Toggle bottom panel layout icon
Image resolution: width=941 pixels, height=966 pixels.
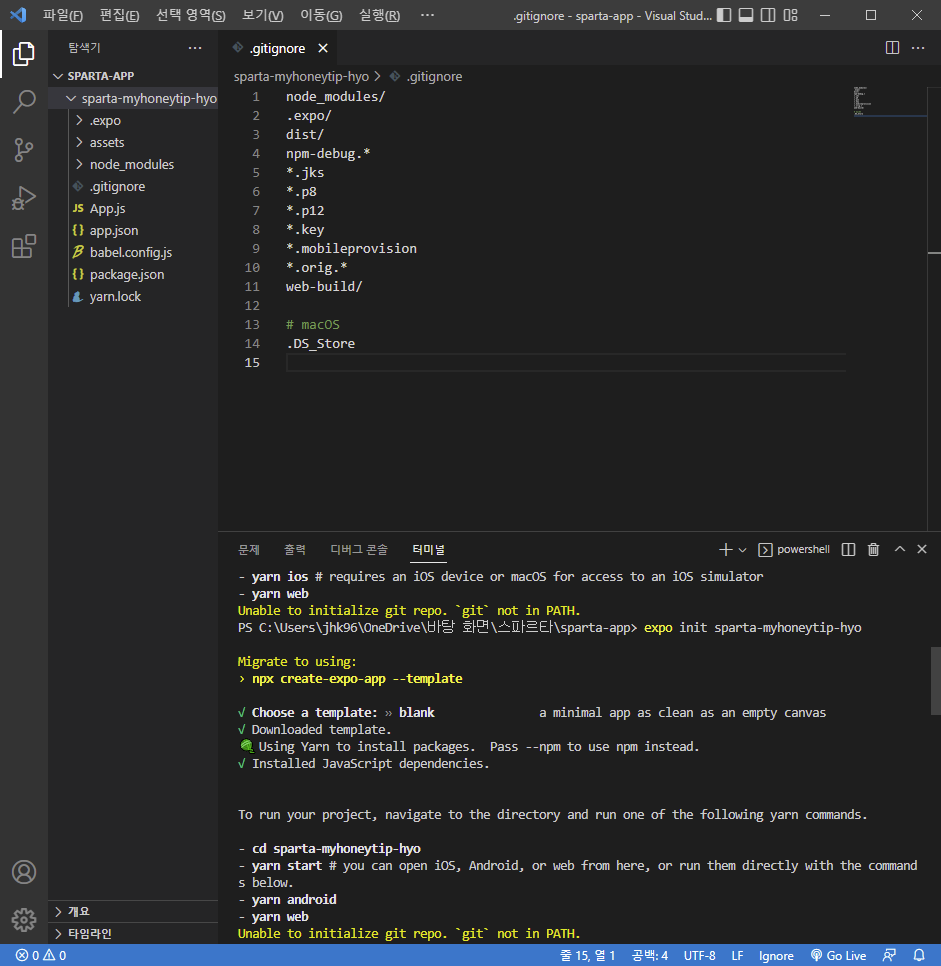pos(746,15)
